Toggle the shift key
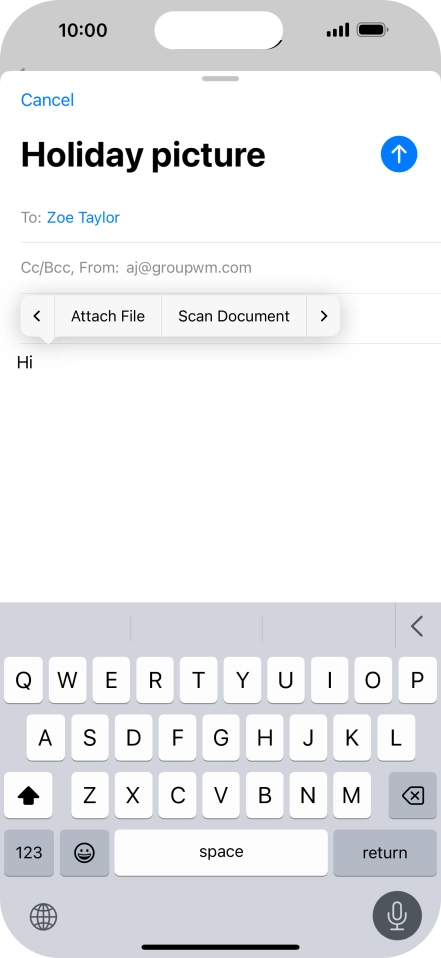The image size is (441, 958). pyautogui.click(x=28, y=795)
